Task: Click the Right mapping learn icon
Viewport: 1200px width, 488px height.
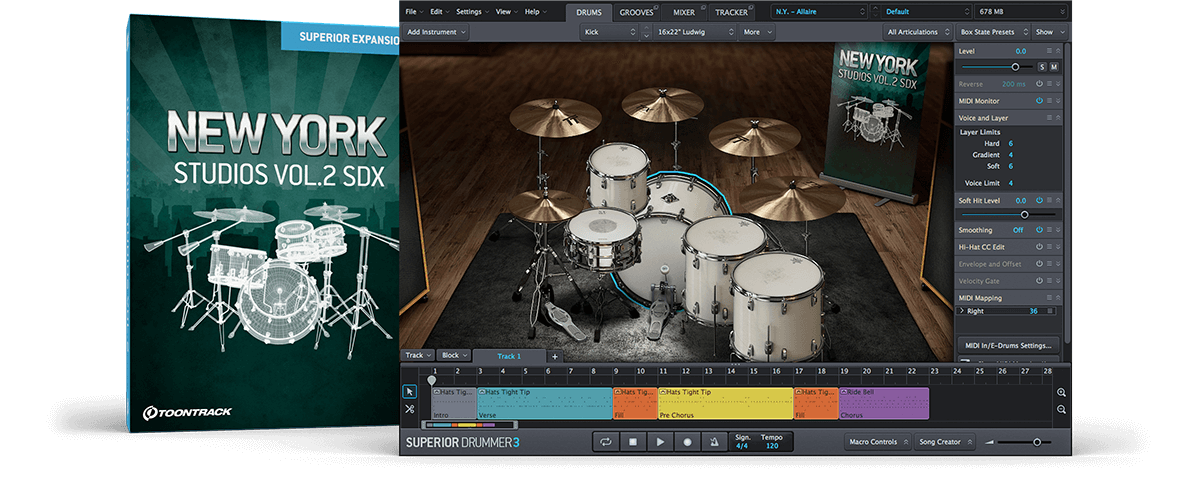Action: coord(1050,311)
